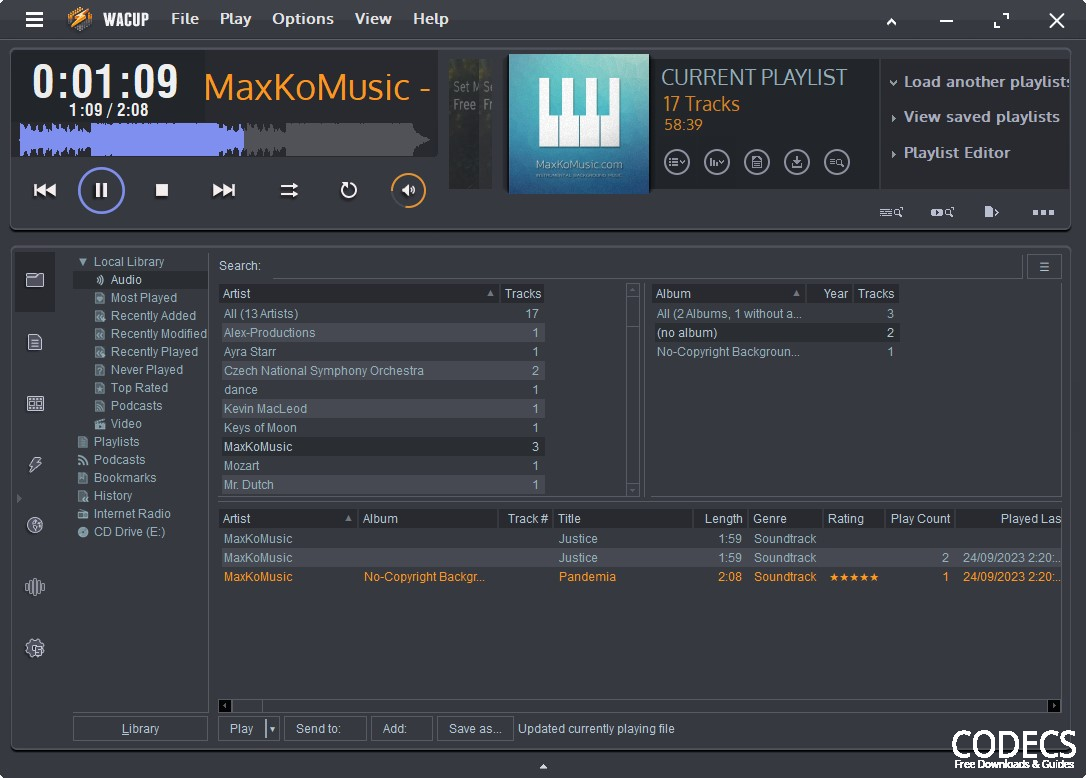Sort albums by Album column header

728,294
